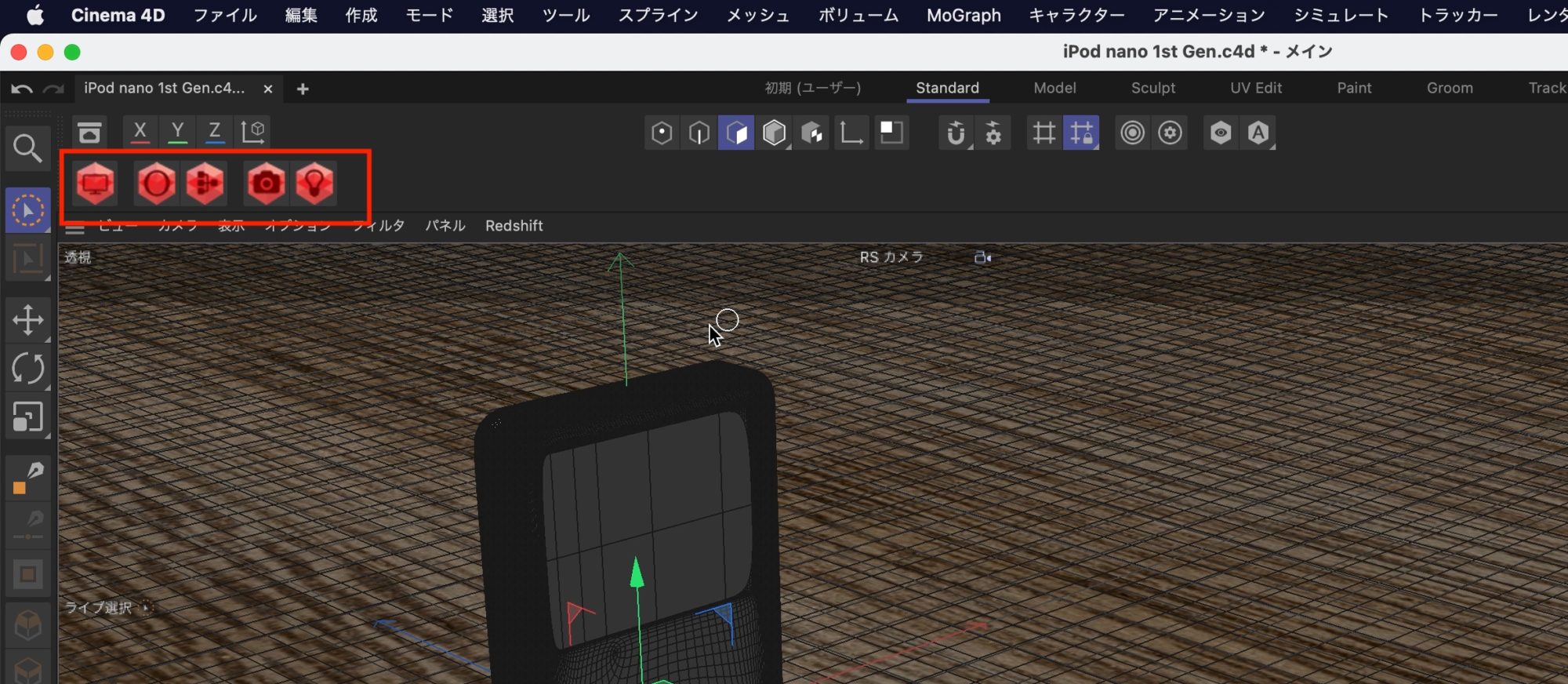Open the Redshift node graph icon
Screen dimensions: 1568x684
pos(205,184)
